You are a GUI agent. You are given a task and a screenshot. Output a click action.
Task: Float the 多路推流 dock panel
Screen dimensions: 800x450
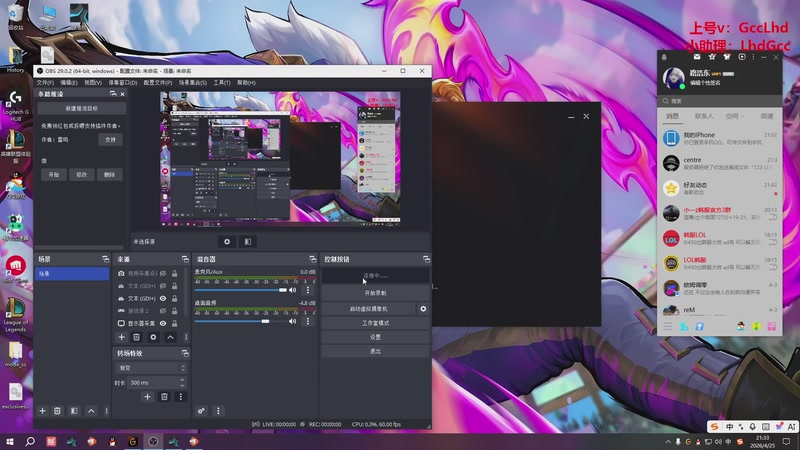point(113,94)
